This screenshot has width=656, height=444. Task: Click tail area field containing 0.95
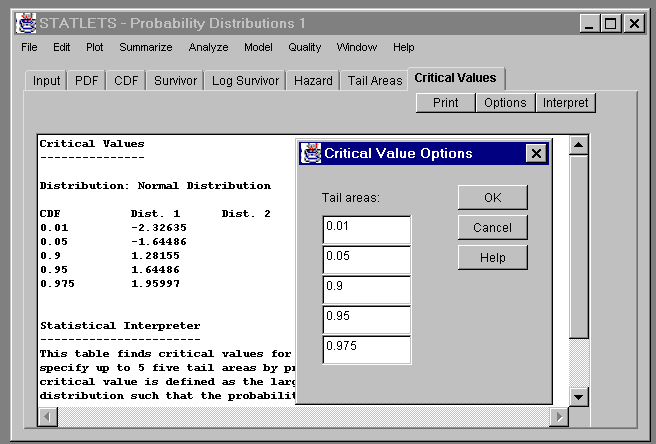[367, 320]
